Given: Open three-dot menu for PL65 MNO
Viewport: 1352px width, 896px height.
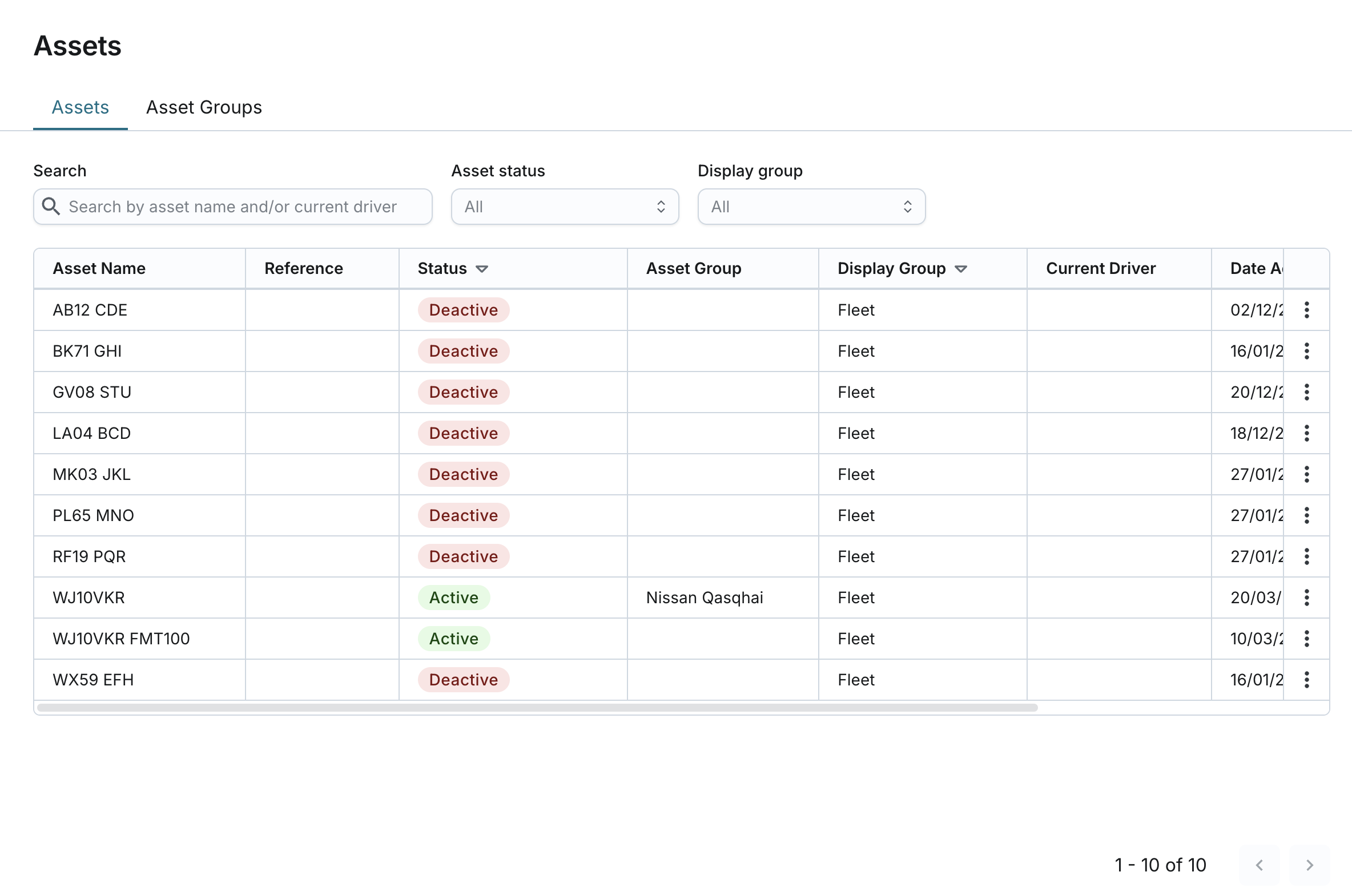Looking at the screenshot, I should click(1306, 515).
